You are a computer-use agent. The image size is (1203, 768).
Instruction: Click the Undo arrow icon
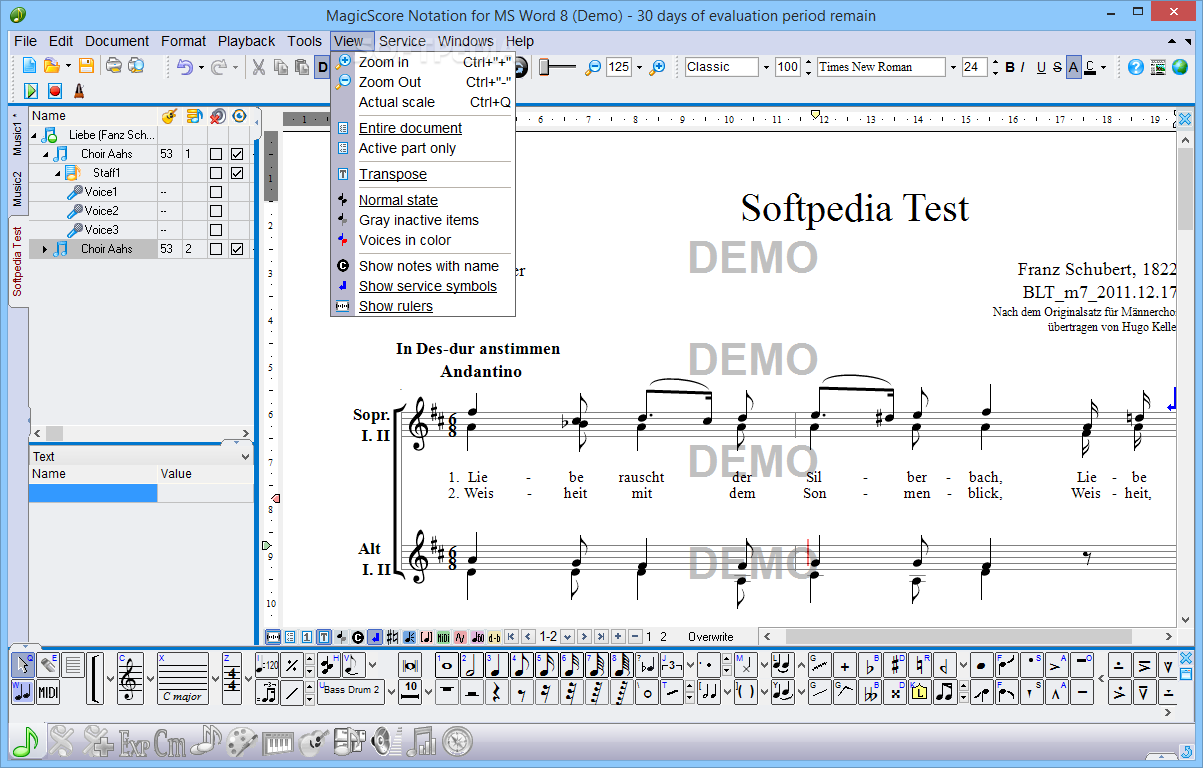(x=185, y=67)
